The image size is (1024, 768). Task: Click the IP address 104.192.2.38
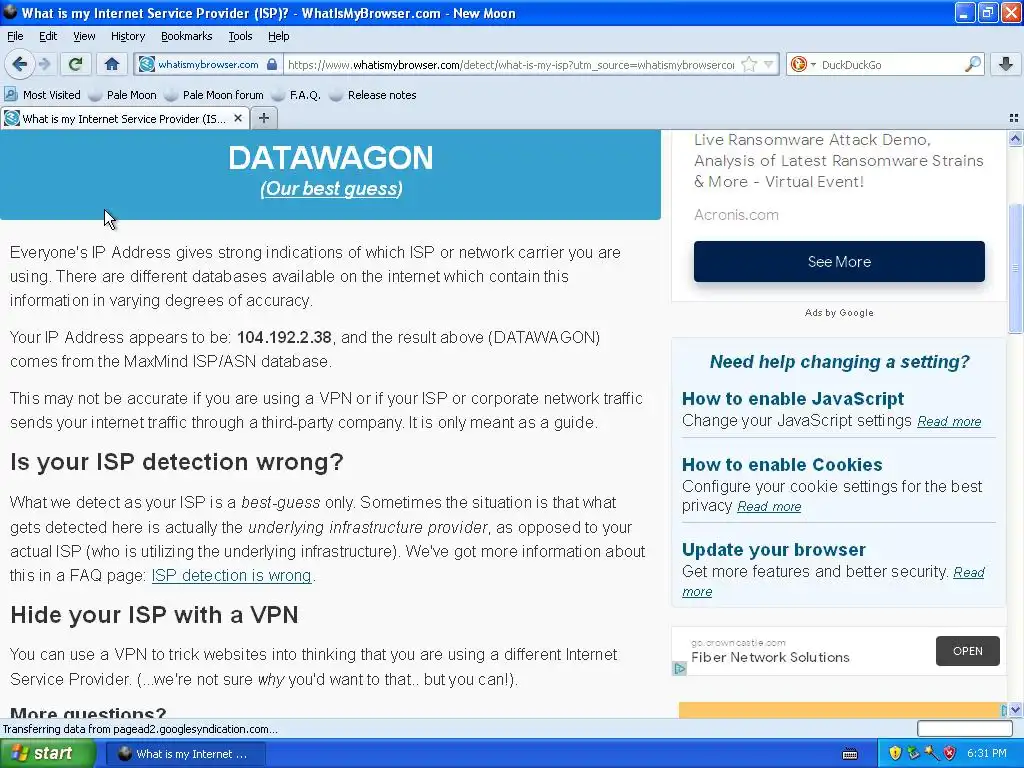284,337
